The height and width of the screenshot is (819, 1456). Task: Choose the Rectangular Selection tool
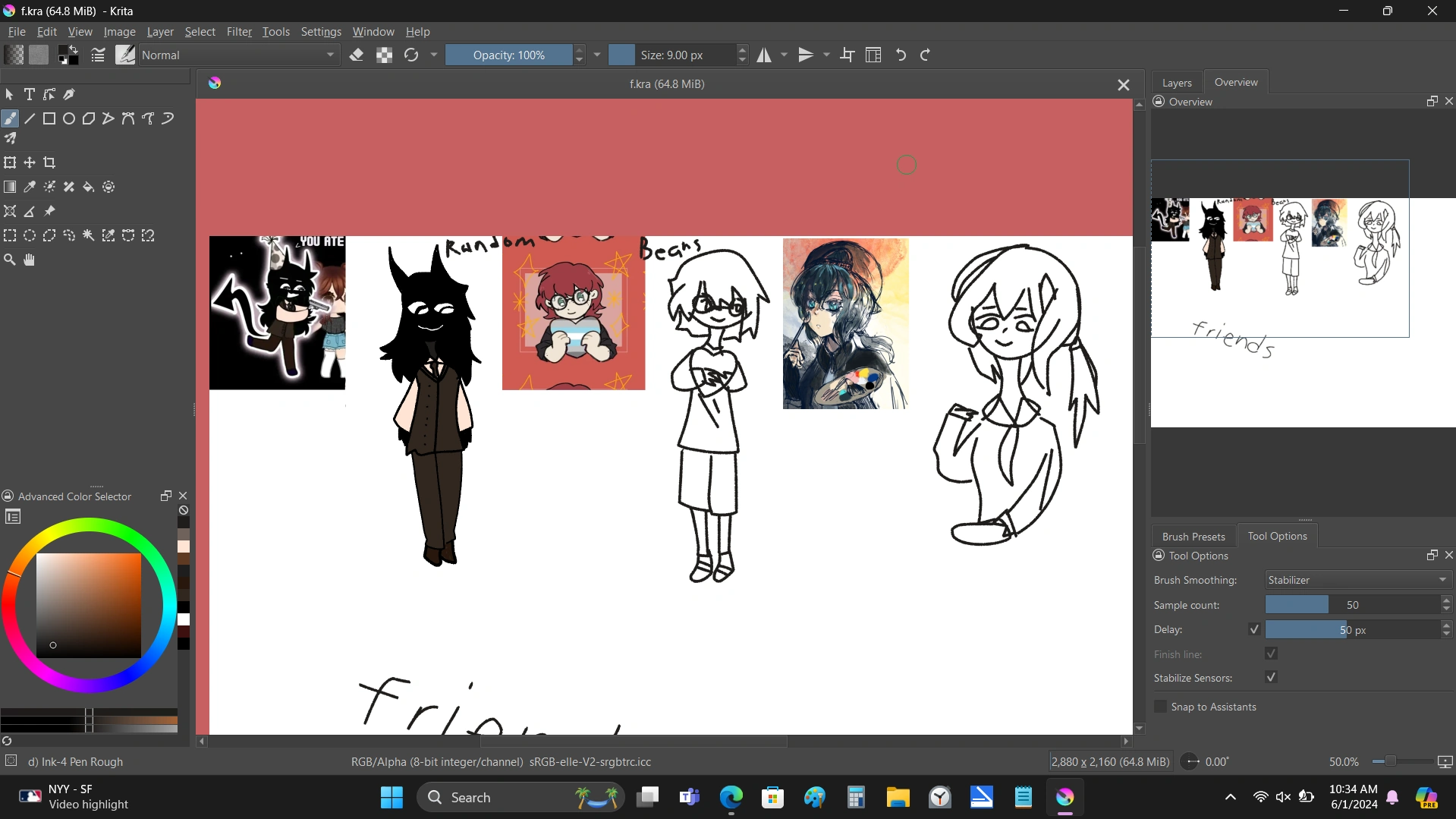[10, 235]
